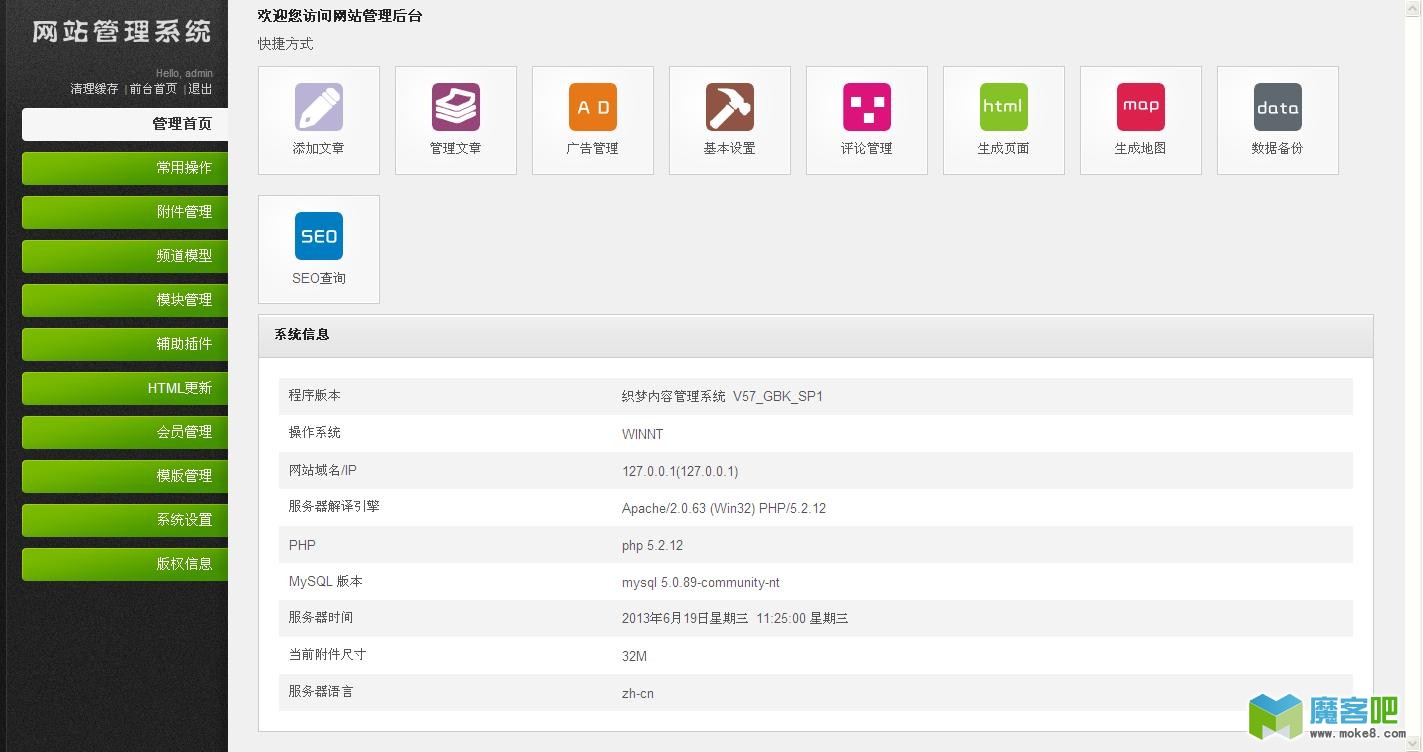Click the attachment size 32M value

634,656
